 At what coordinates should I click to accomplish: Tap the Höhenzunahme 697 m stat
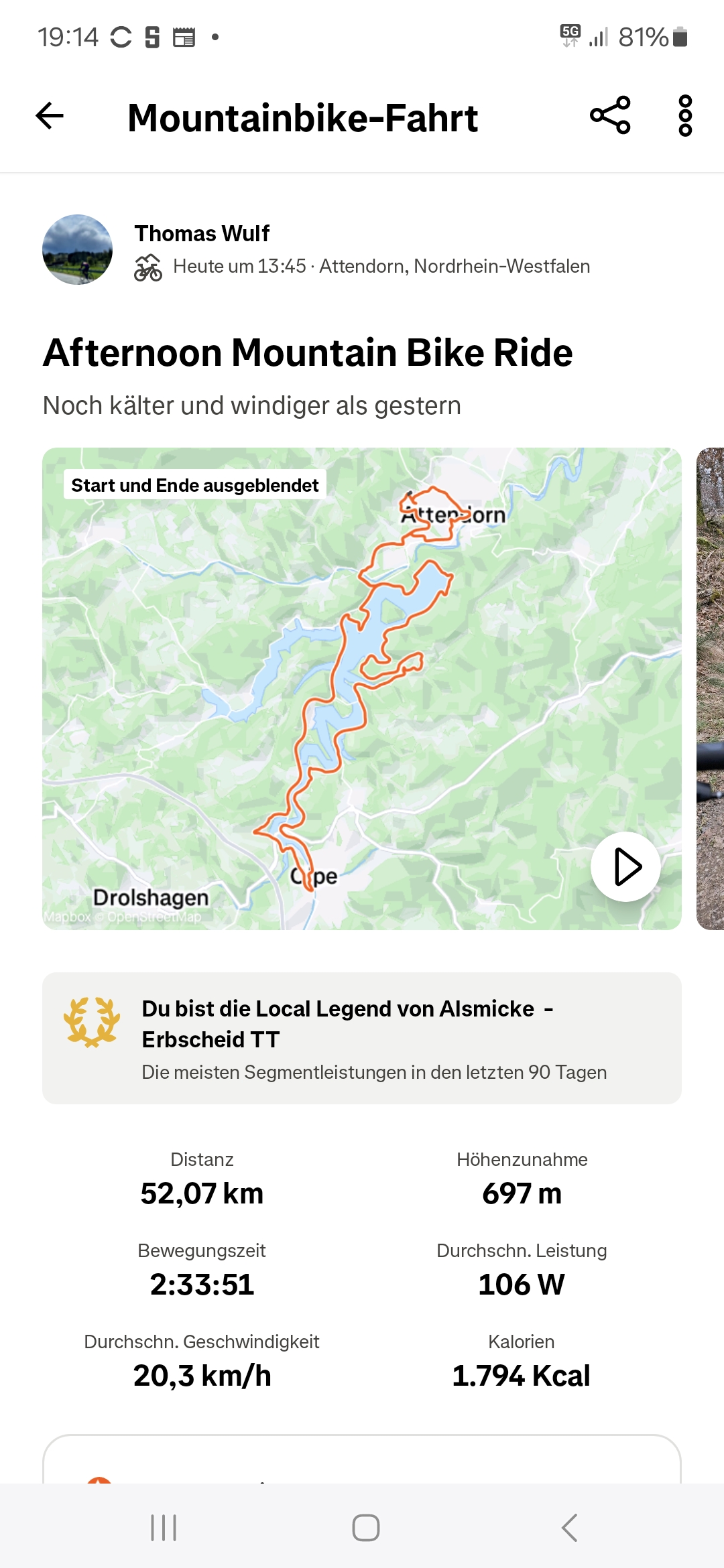(x=522, y=1179)
